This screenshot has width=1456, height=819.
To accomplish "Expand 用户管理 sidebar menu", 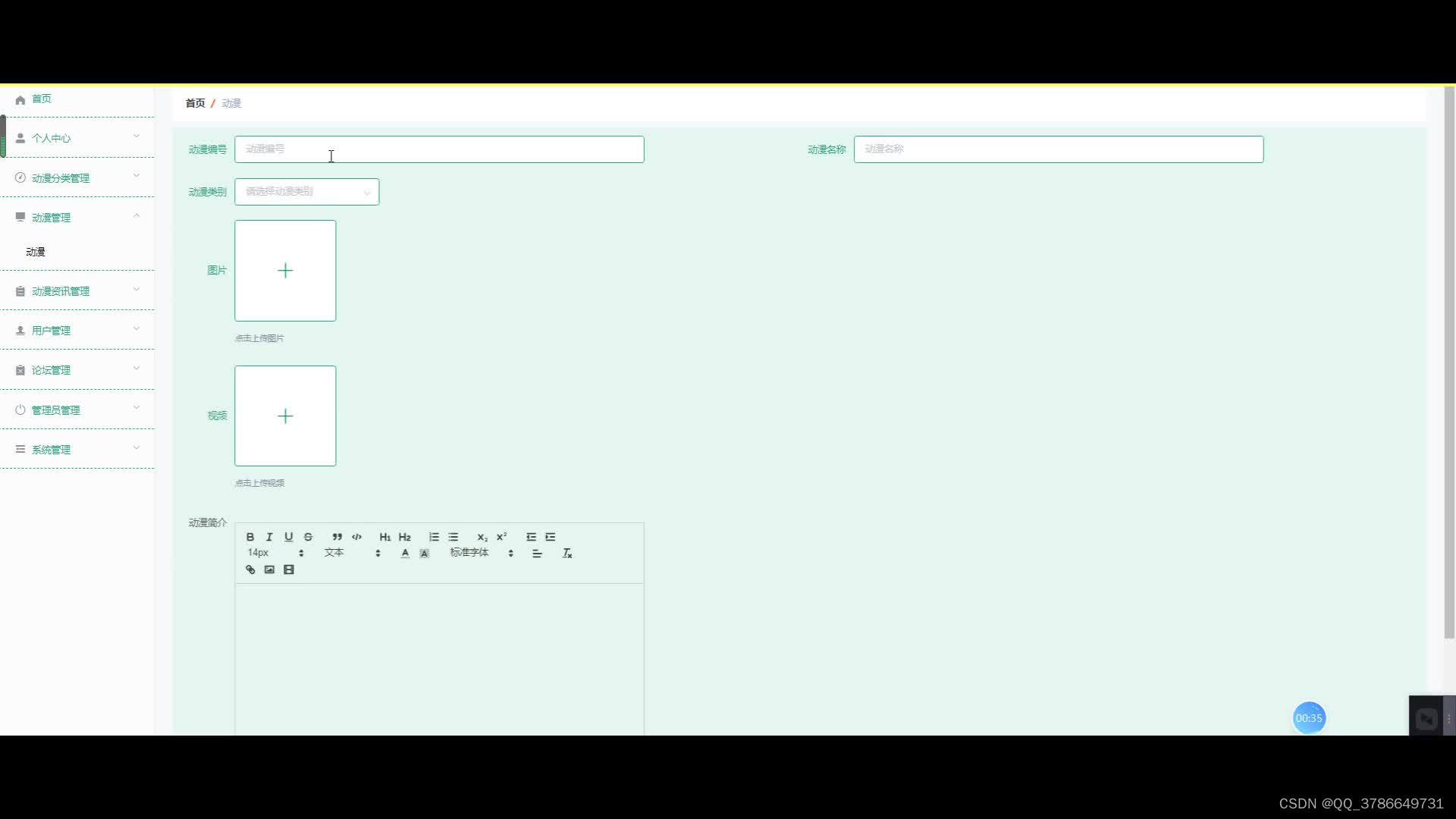I will (77, 331).
